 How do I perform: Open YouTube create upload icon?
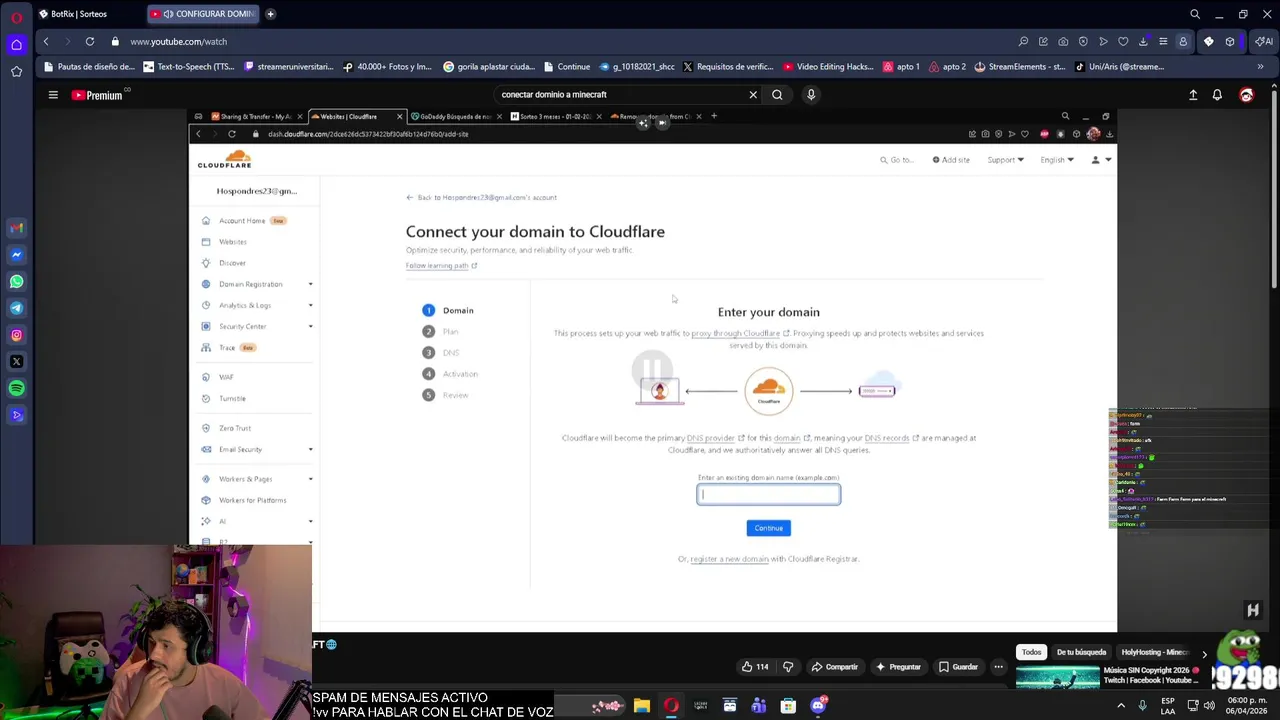[1193, 95]
